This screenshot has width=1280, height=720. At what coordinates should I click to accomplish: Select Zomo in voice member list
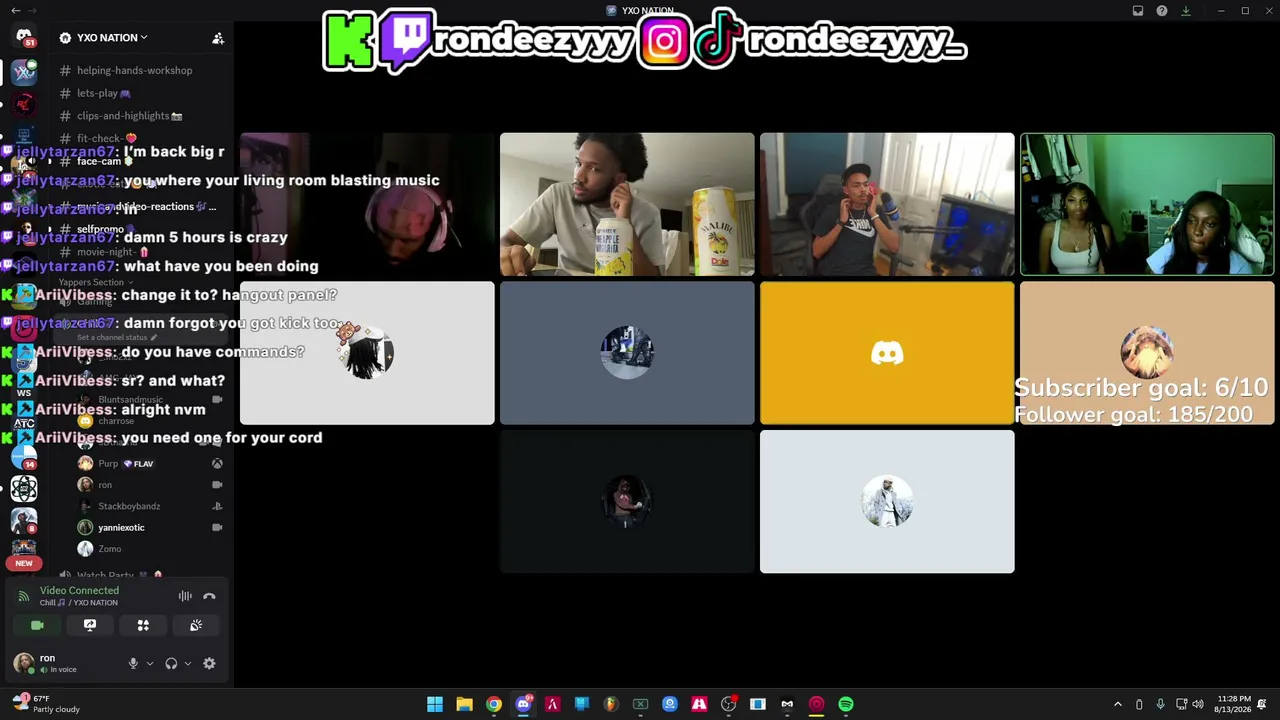tap(150, 549)
